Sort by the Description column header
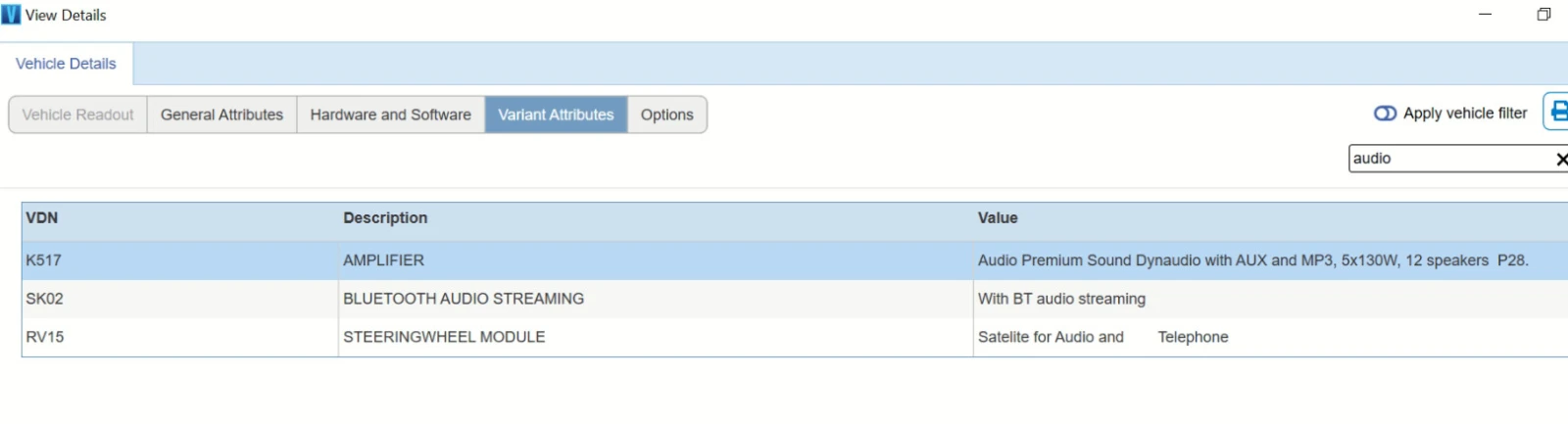 pyautogui.click(x=385, y=218)
